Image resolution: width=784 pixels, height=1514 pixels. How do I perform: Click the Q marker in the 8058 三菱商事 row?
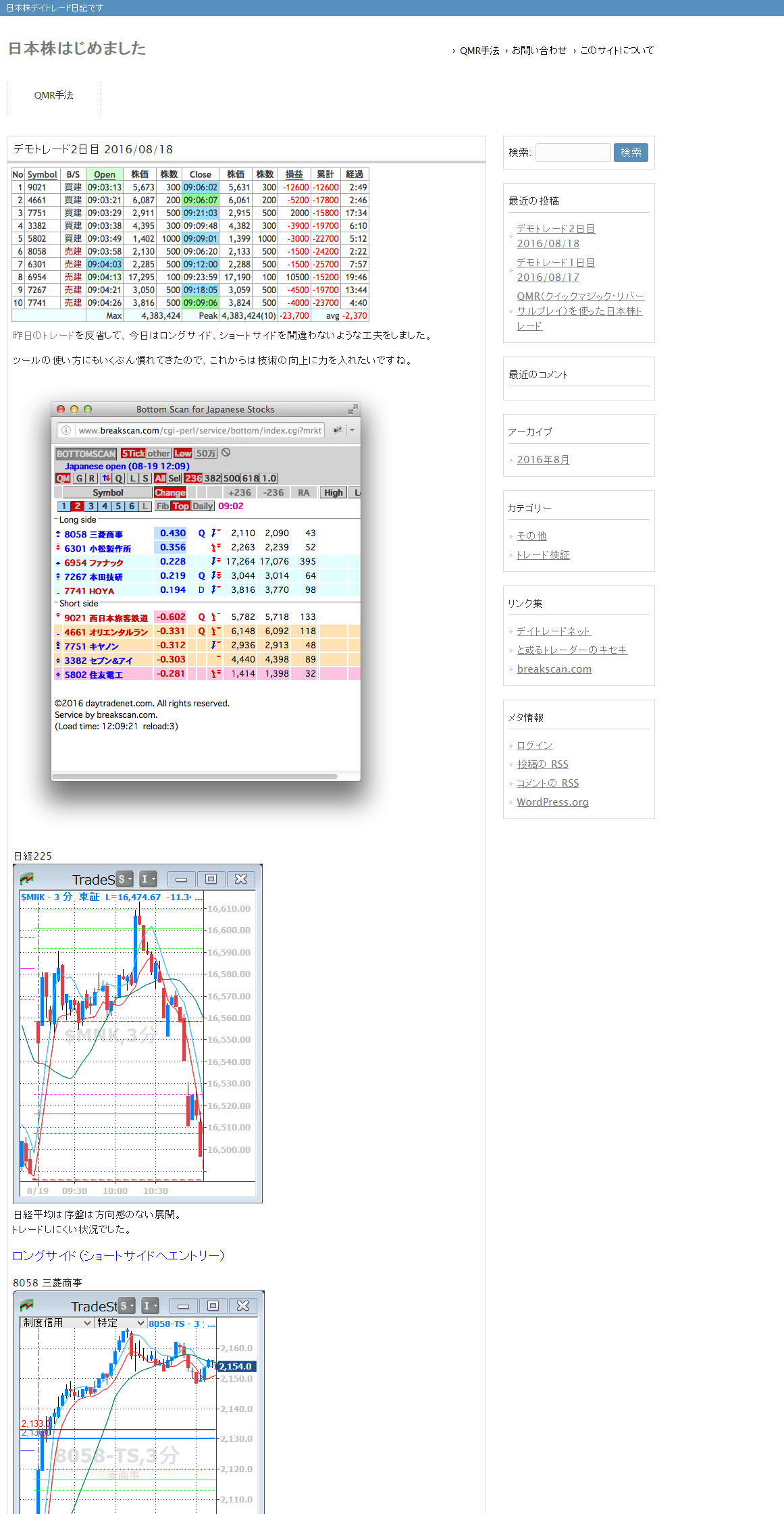click(201, 533)
